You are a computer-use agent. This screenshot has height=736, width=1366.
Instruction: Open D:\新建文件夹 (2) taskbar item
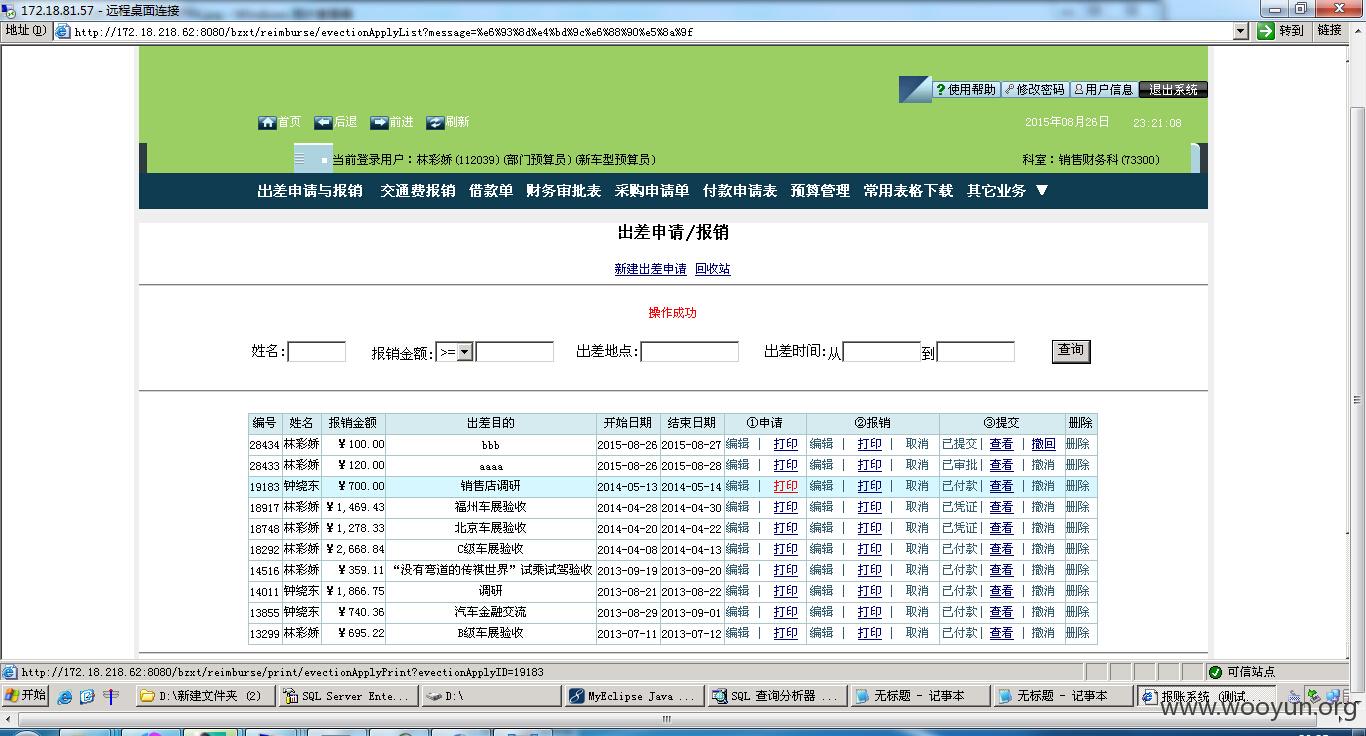pyautogui.click(x=204, y=696)
